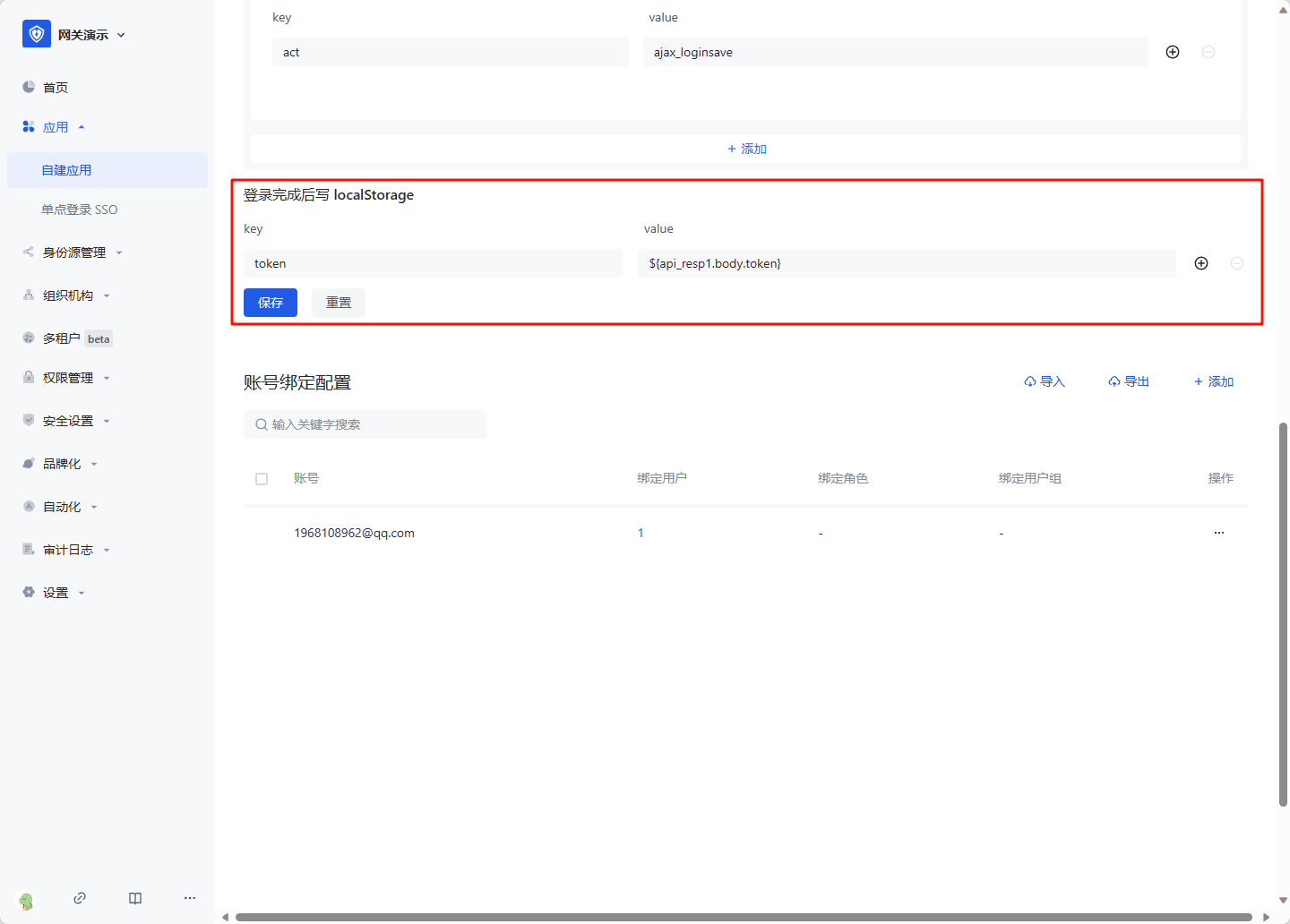Click the 导入 import link

pyautogui.click(x=1045, y=381)
